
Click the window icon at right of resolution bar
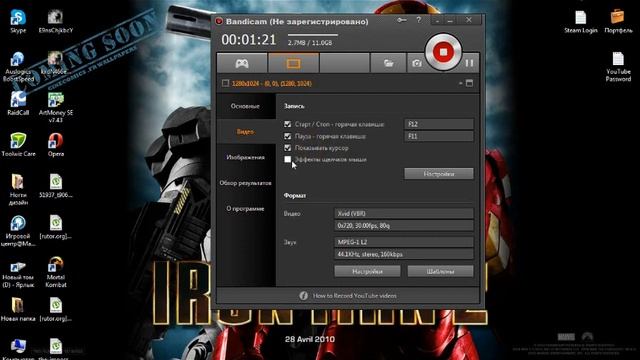469,83
